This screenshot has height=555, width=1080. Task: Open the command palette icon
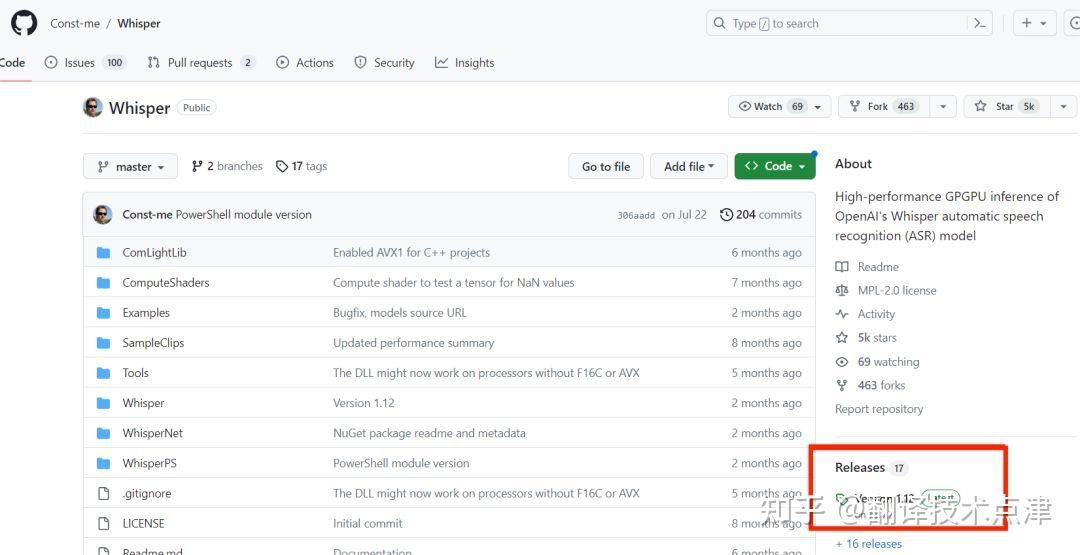pos(979,23)
